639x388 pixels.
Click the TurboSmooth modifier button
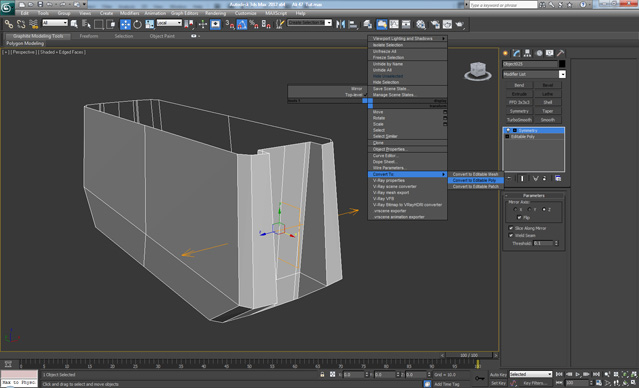tap(519, 120)
